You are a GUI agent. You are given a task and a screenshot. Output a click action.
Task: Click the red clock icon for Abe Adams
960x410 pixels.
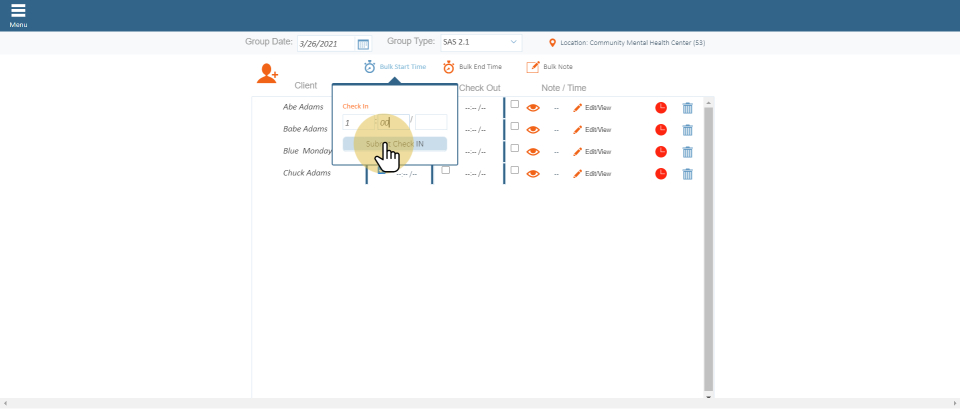[x=661, y=107]
